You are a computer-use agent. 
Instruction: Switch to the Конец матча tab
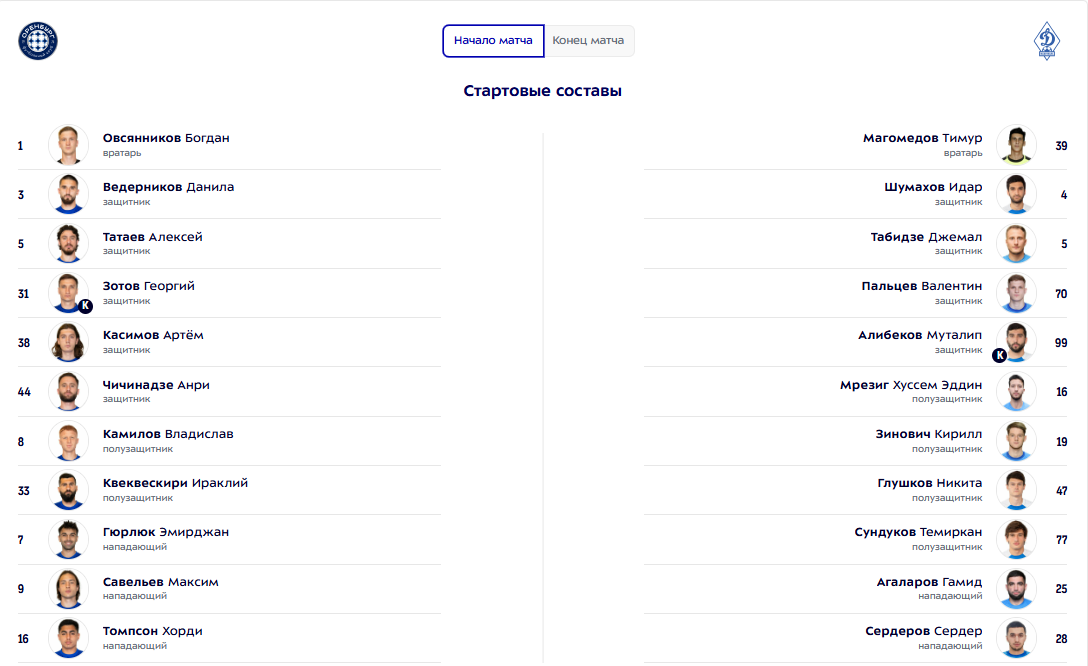pyautogui.click(x=588, y=41)
